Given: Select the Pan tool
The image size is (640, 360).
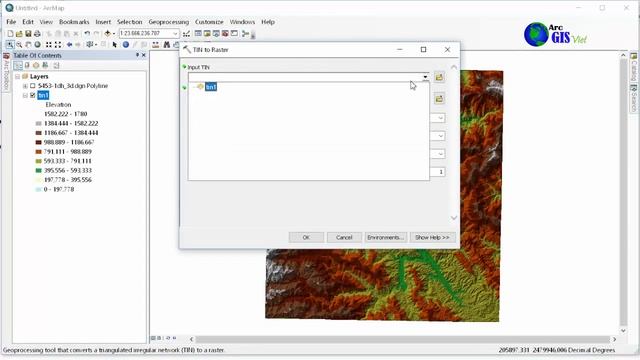Looking at the screenshot, I should pyautogui.click(x=28, y=44).
